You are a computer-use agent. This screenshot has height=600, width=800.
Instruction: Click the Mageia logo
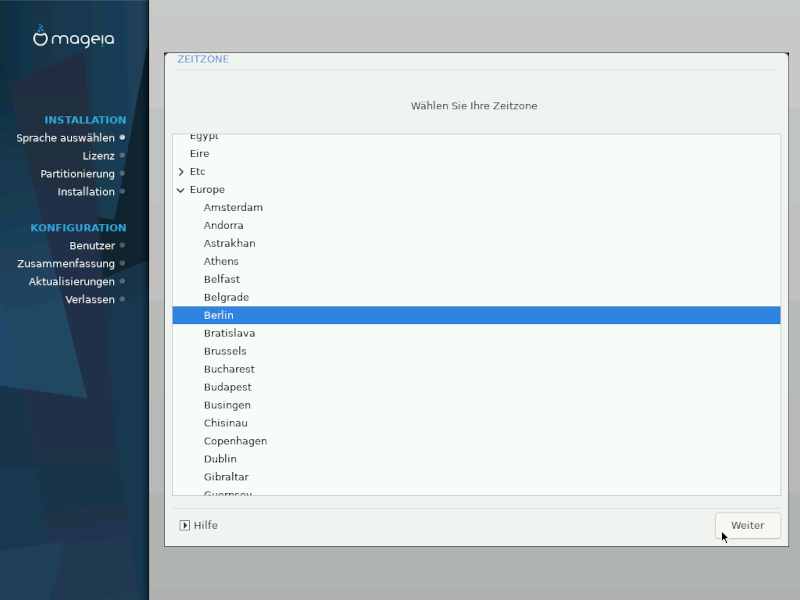[x=74, y=38]
